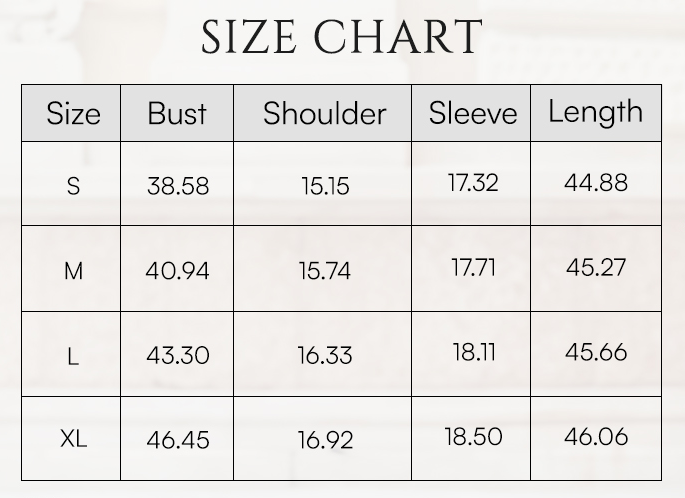Click shoulder value 15.15
Image resolution: width=685 pixels, height=498 pixels.
(x=325, y=185)
